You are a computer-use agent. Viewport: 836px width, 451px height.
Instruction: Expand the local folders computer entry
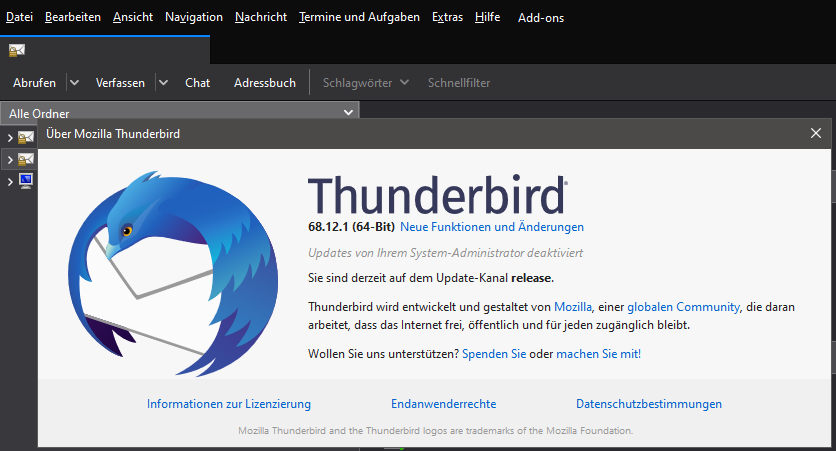point(10,182)
